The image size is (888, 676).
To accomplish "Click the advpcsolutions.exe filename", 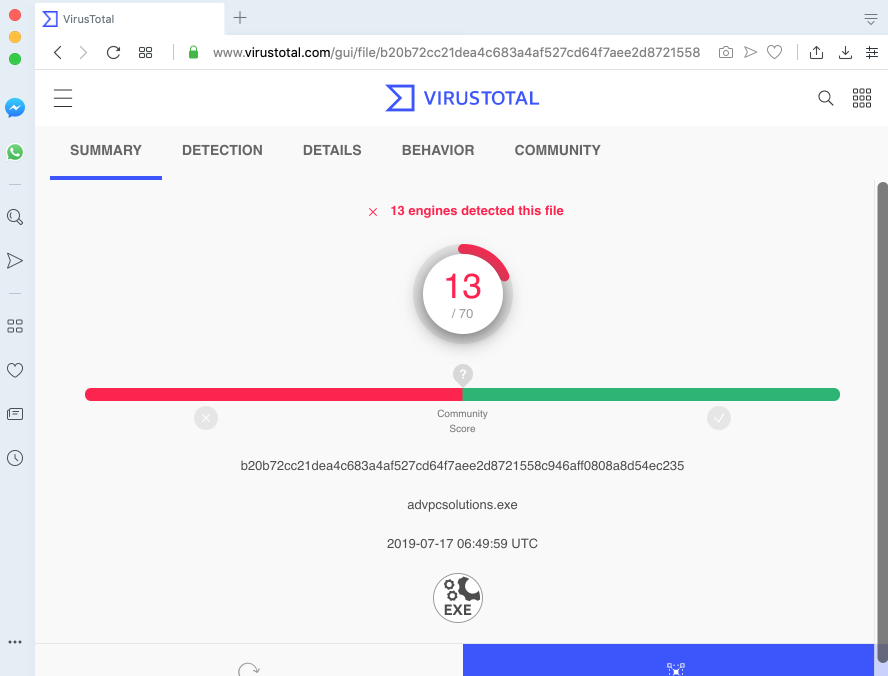I will 462,504.
